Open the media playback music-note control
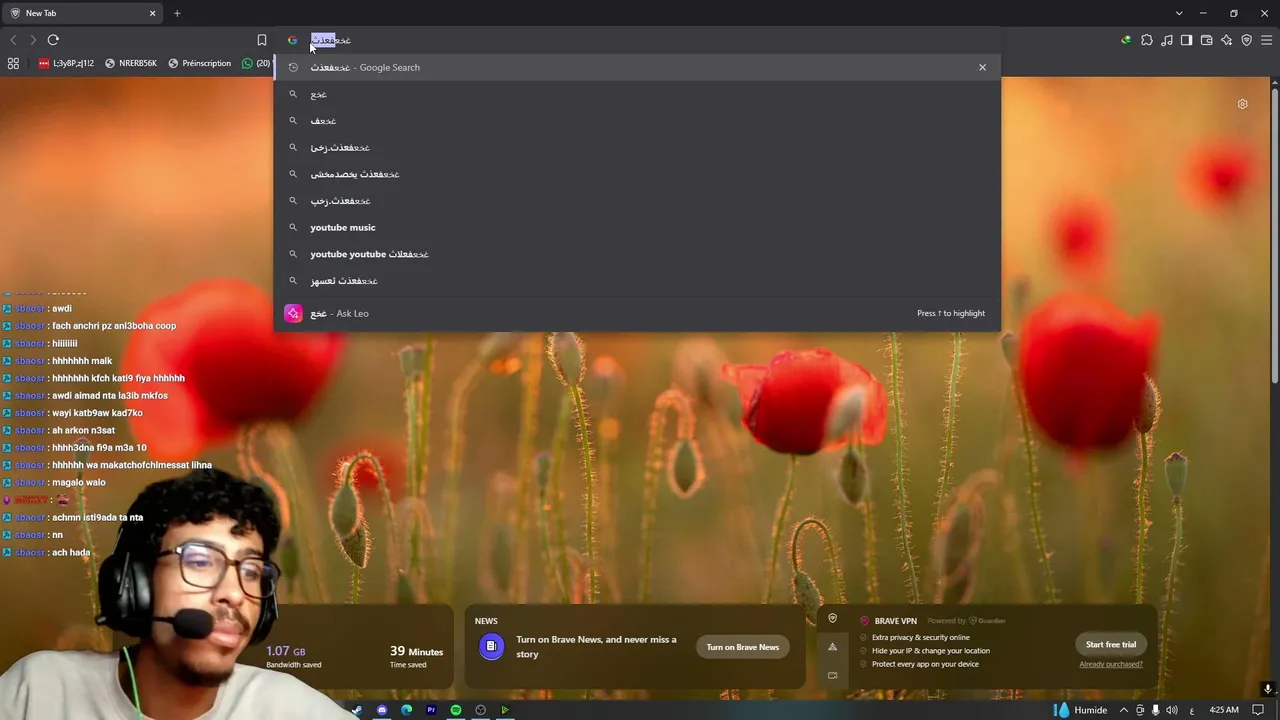 tap(1167, 40)
